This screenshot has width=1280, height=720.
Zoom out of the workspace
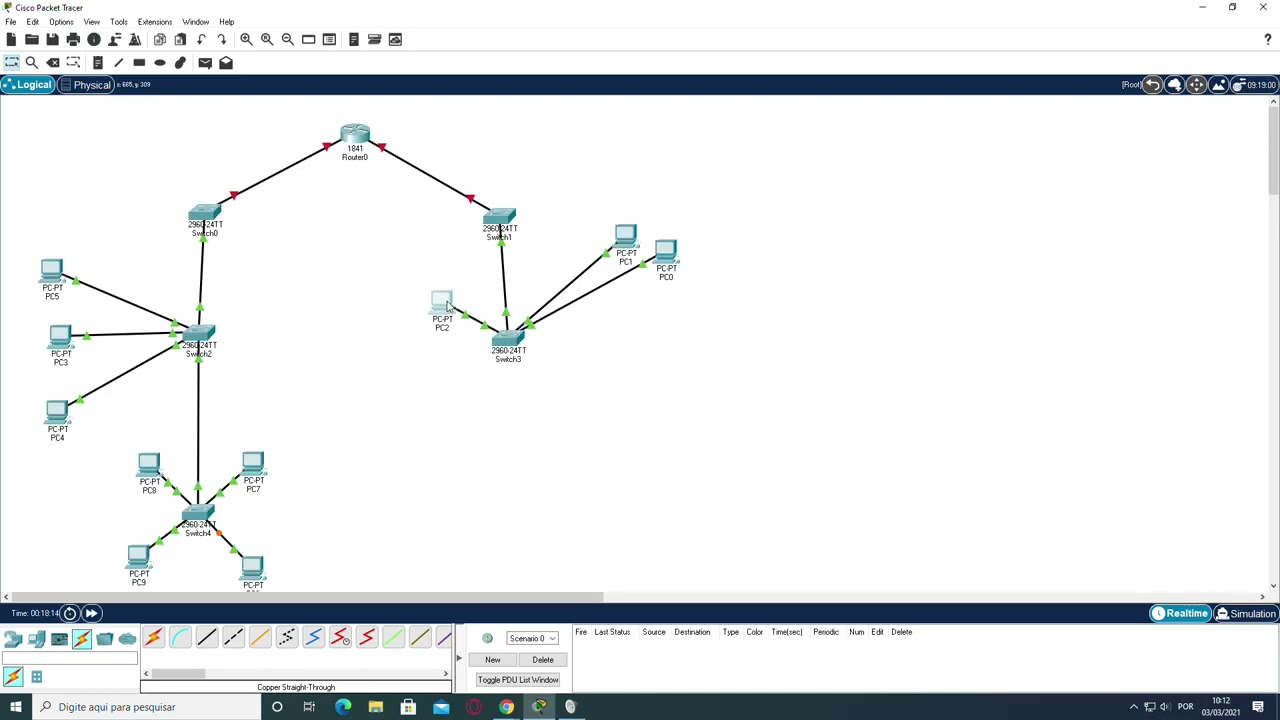click(288, 39)
